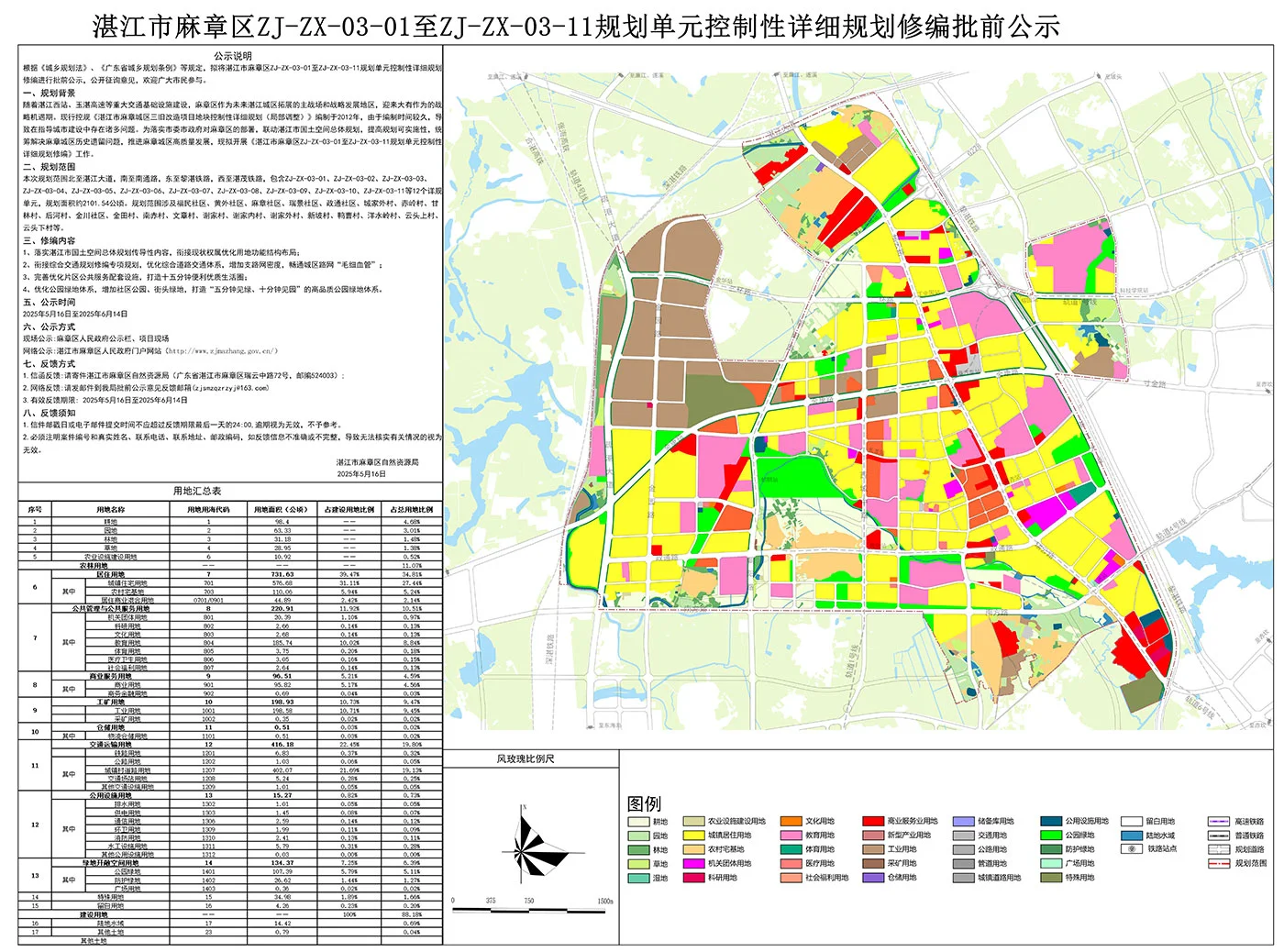Click the 居住用地 bold table row name
This screenshot has width=1284, height=952.
[111, 574]
